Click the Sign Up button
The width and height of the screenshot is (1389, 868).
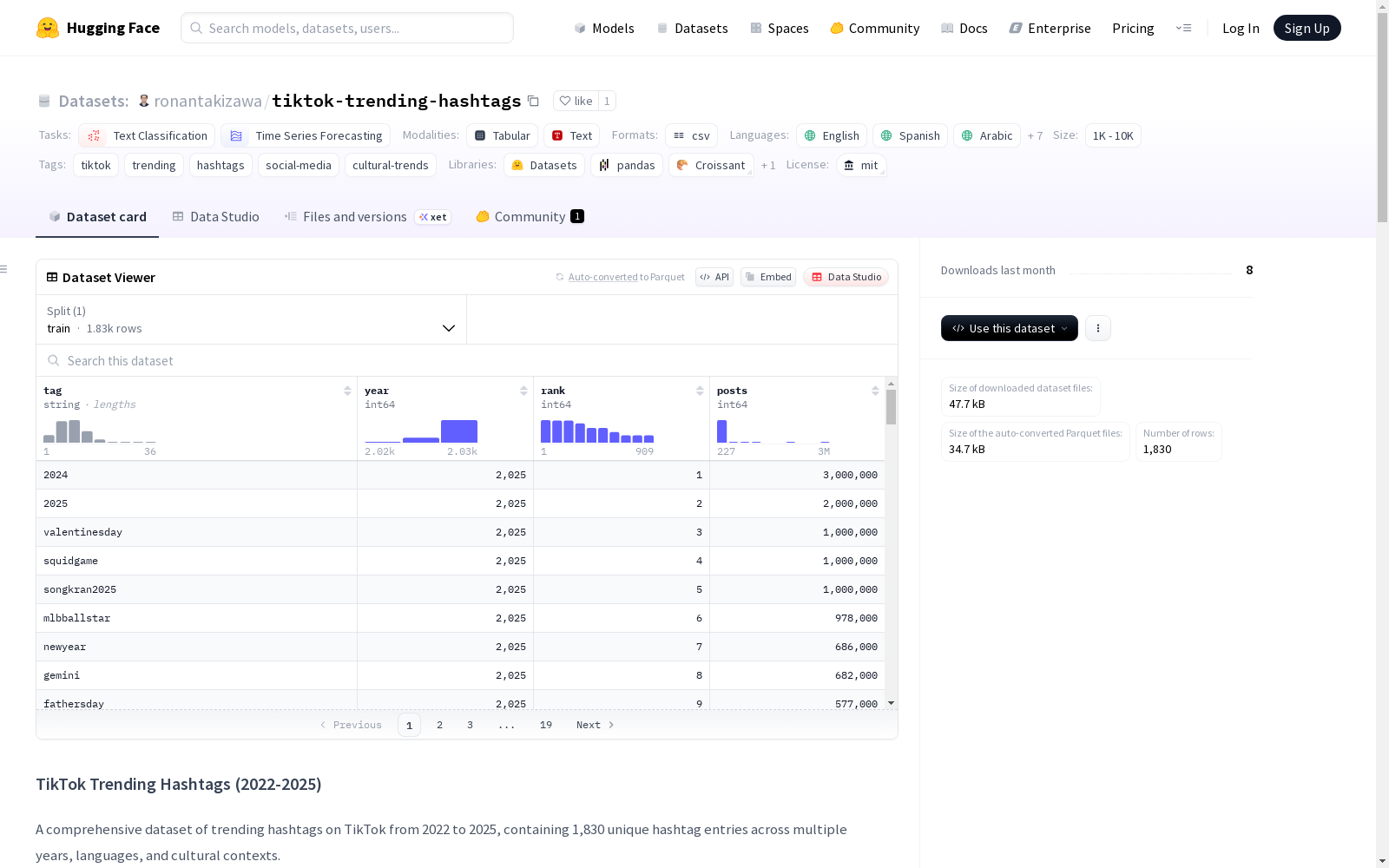pyautogui.click(x=1307, y=28)
